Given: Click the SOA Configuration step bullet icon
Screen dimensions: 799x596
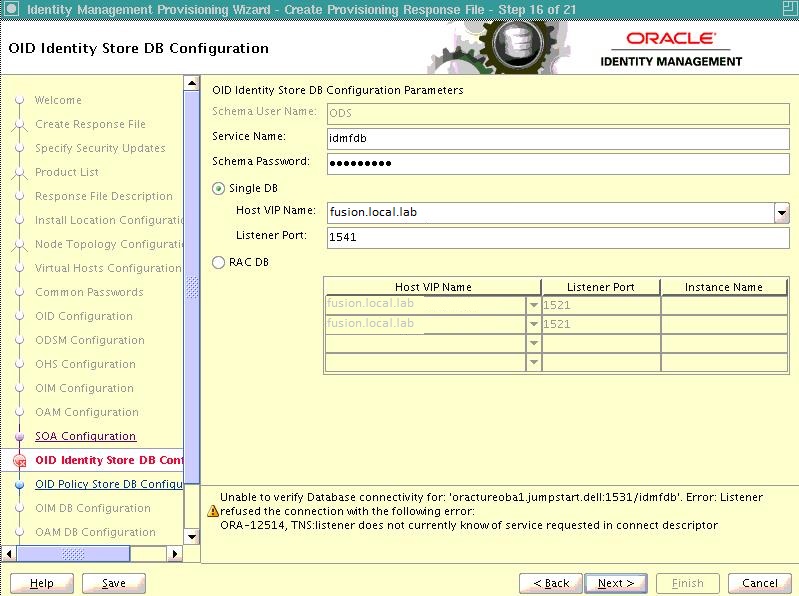Looking at the screenshot, I should (x=20, y=437).
